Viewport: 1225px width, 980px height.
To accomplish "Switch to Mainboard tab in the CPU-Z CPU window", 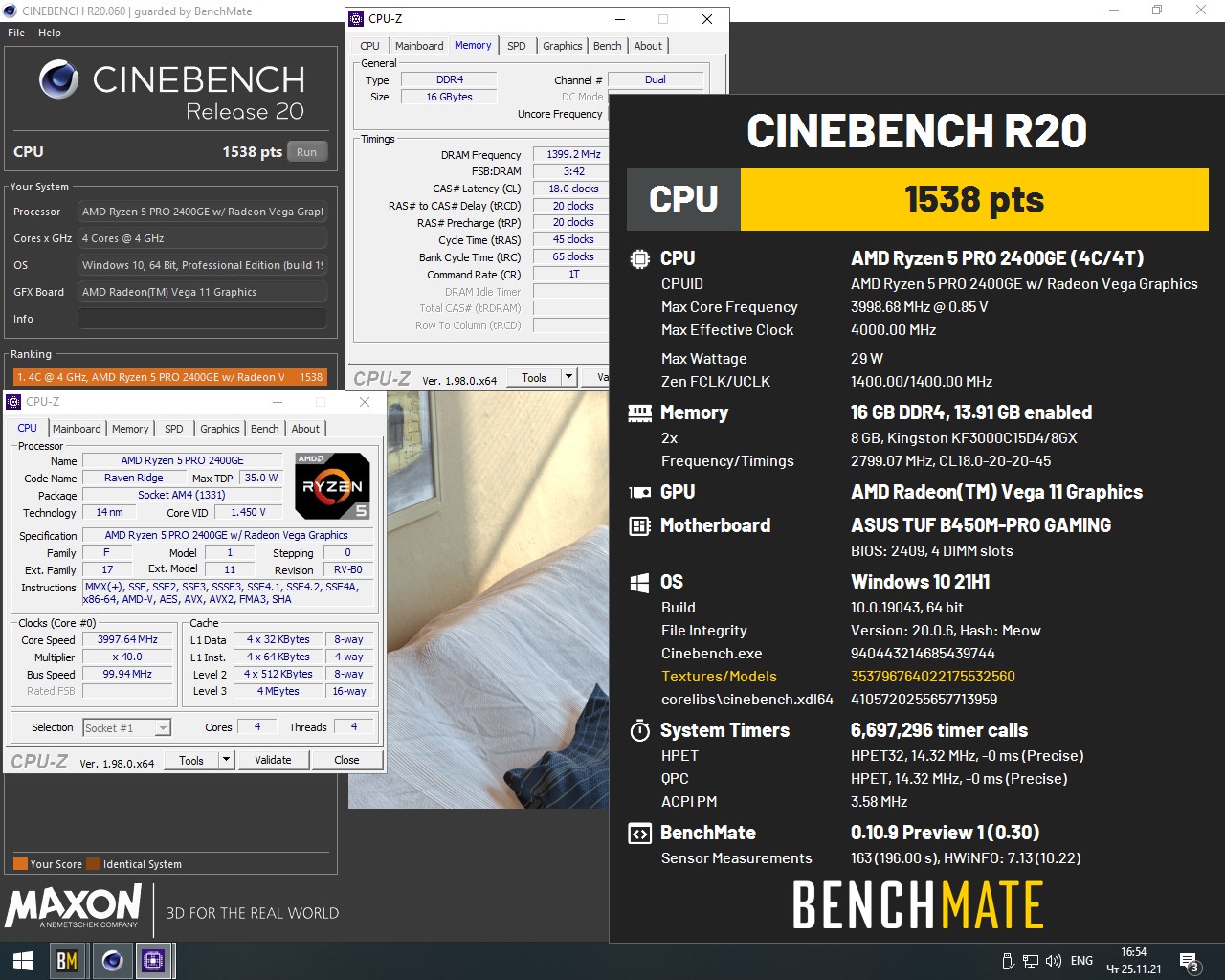I will pos(77,429).
